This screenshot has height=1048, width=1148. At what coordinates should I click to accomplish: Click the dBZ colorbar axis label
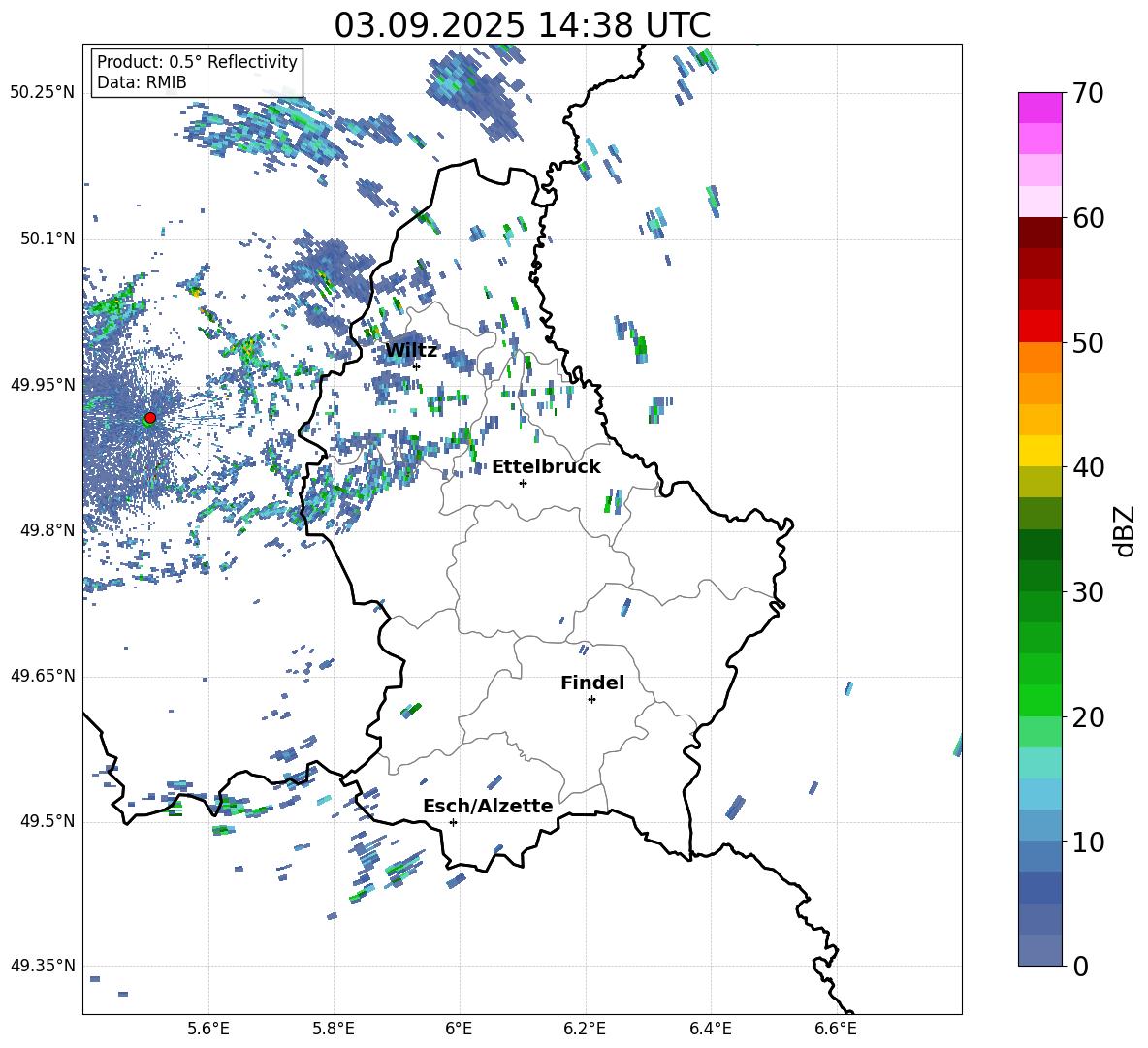click(x=1124, y=530)
